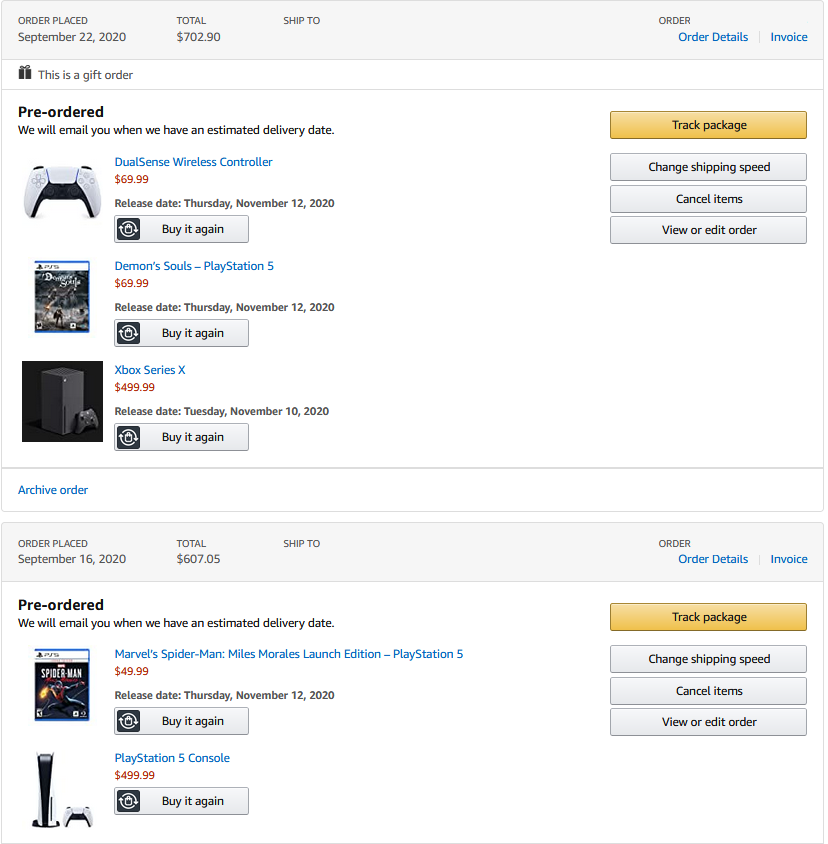The height and width of the screenshot is (844, 828).
Task: Open Marvel's Spider-Man Launch Edition product page
Action: [289, 653]
